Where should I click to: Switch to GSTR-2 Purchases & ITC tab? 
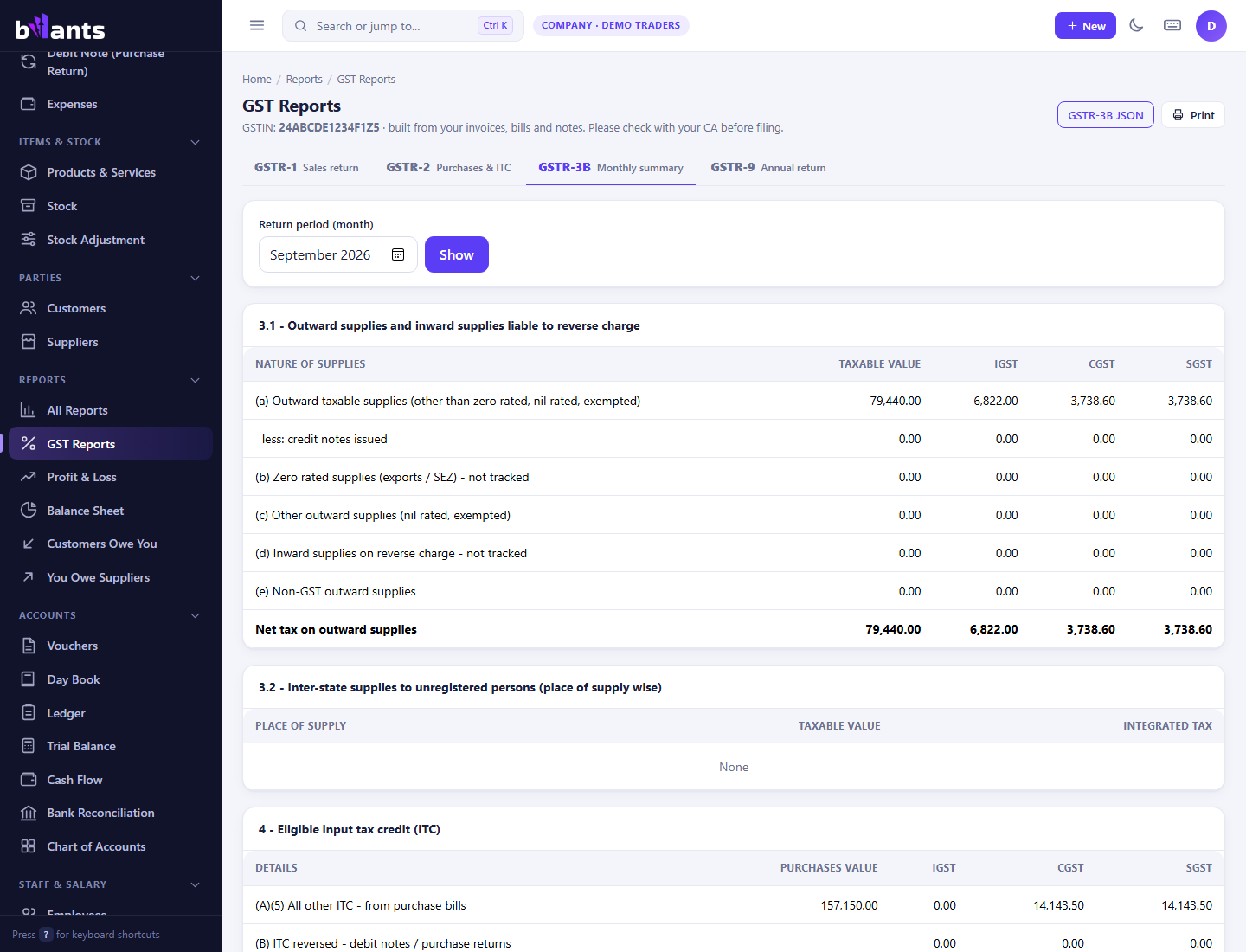tap(448, 168)
